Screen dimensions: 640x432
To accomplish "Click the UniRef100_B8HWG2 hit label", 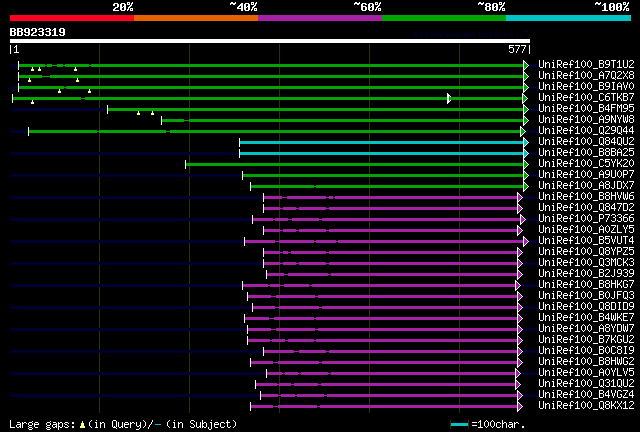I will point(586,362).
